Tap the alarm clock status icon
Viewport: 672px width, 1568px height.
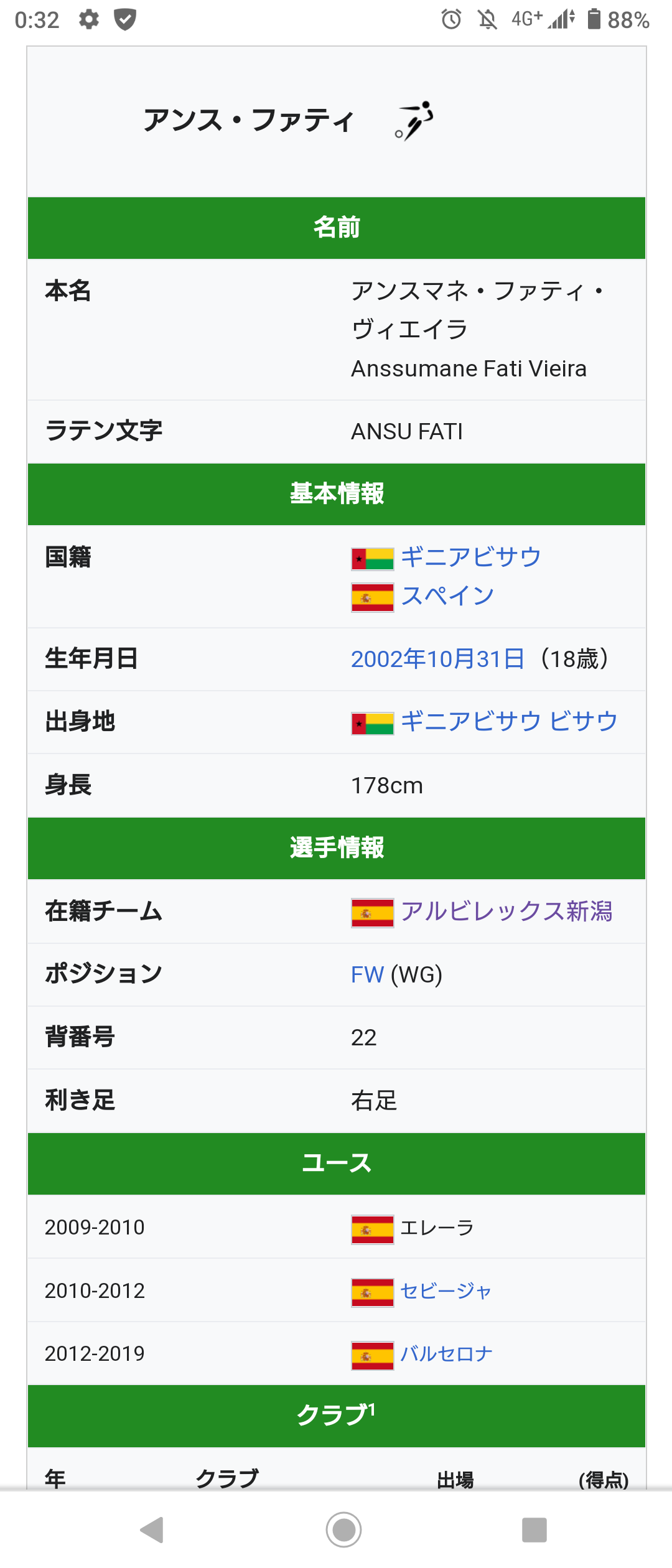pyautogui.click(x=452, y=19)
